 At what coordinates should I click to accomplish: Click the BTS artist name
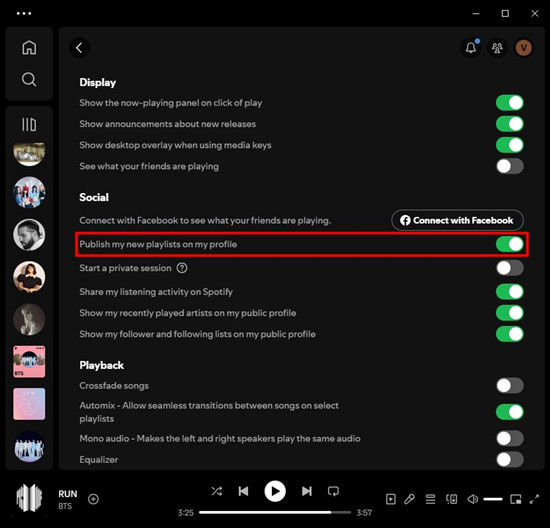point(65,506)
